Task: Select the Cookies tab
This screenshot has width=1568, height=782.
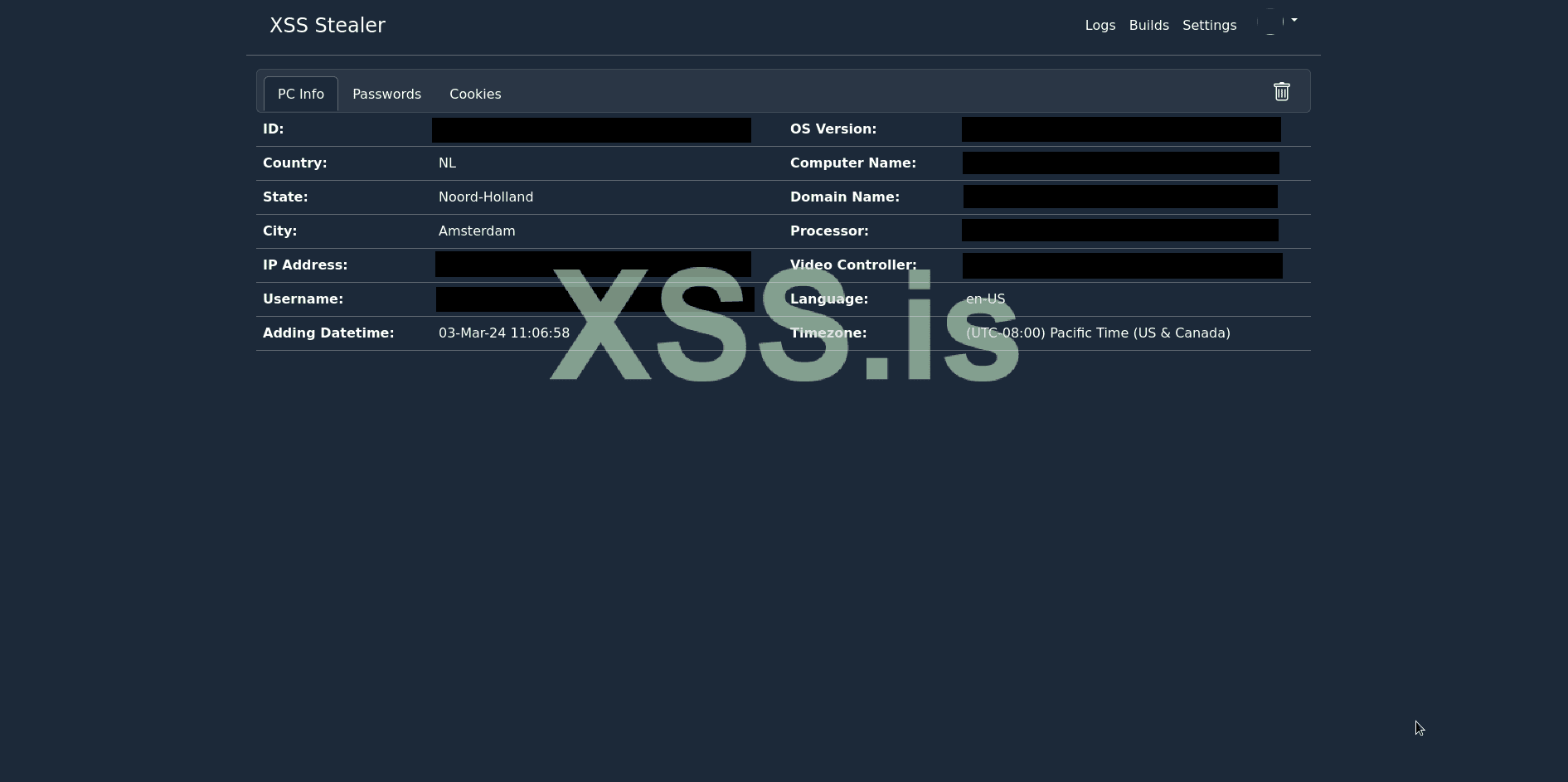Action: [475, 94]
